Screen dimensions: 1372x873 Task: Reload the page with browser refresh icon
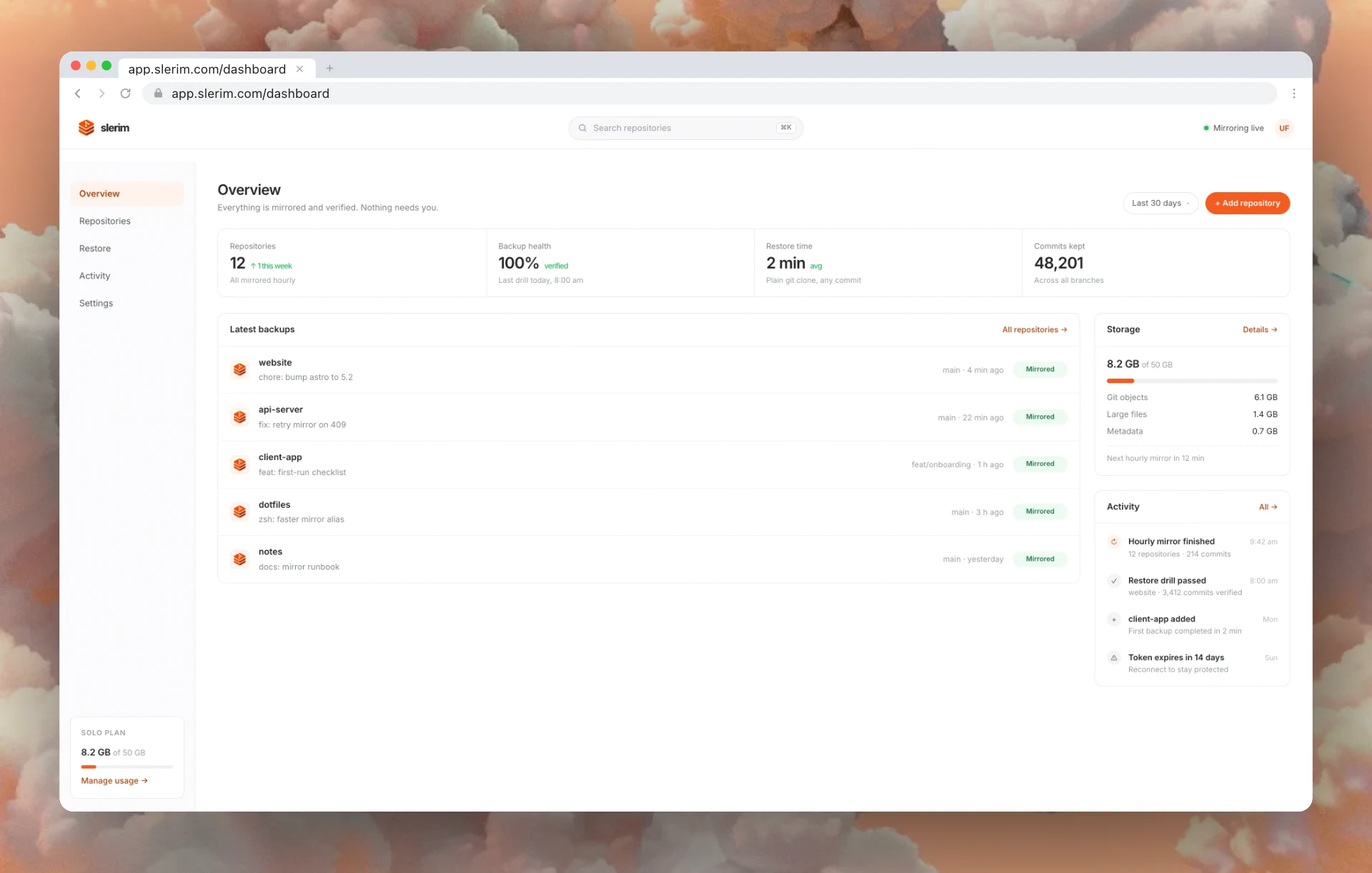(126, 94)
